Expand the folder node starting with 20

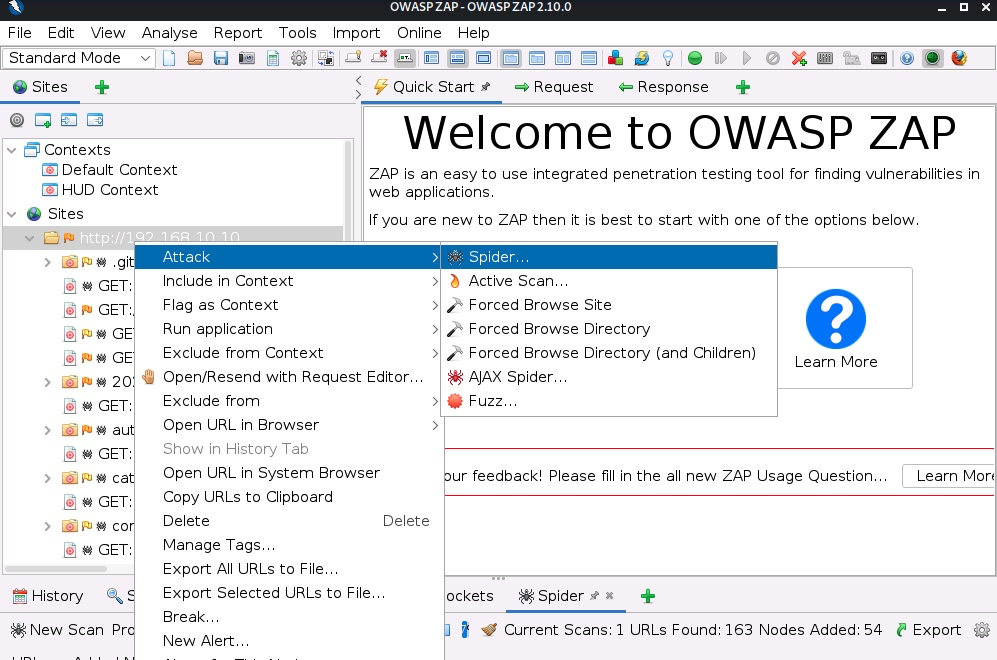point(47,382)
